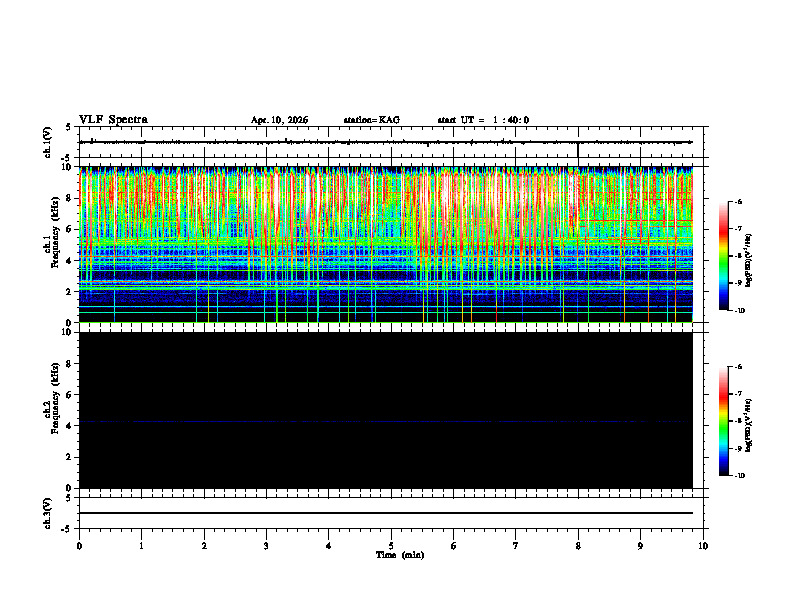Click the "ch.3(V)" axis label of bottom panel
Viewport: 792px width, 612px height.
[x=48, y=513]
